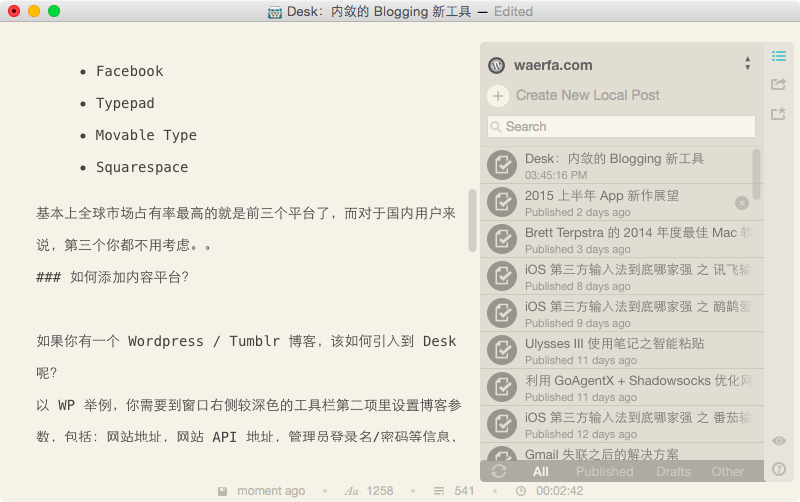This screenshot has width=800, height=502.
Task: Switch to the Drafts tab
Action: point(673,472)
